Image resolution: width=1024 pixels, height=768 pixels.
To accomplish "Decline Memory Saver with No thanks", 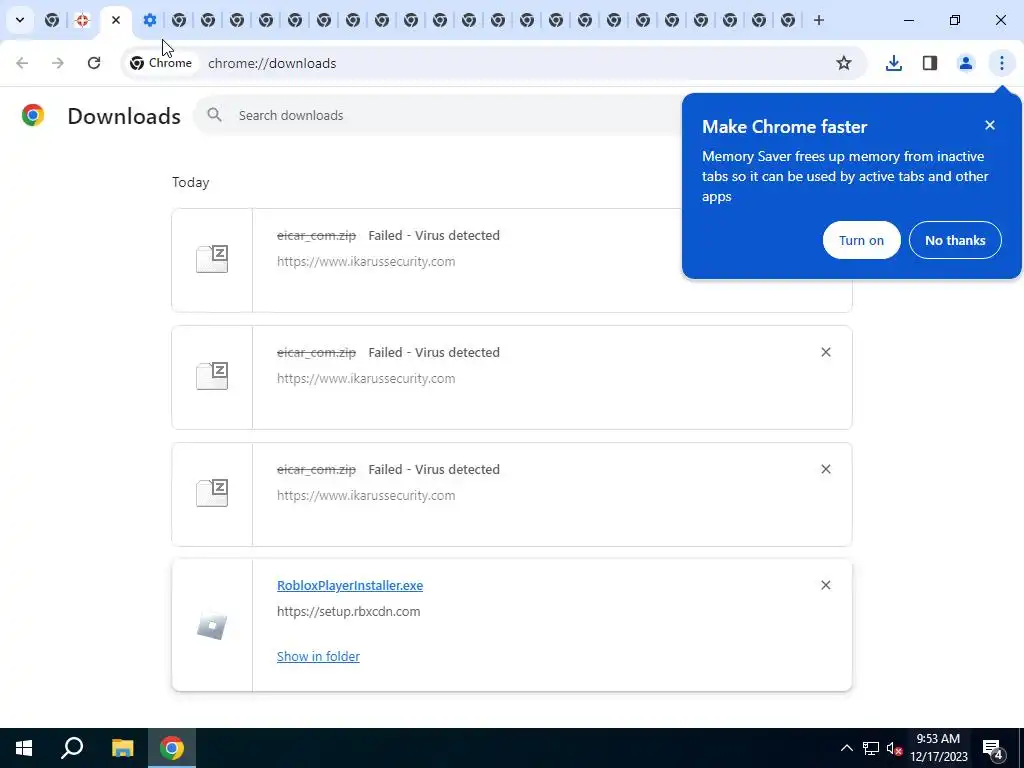I will (955, 240).
